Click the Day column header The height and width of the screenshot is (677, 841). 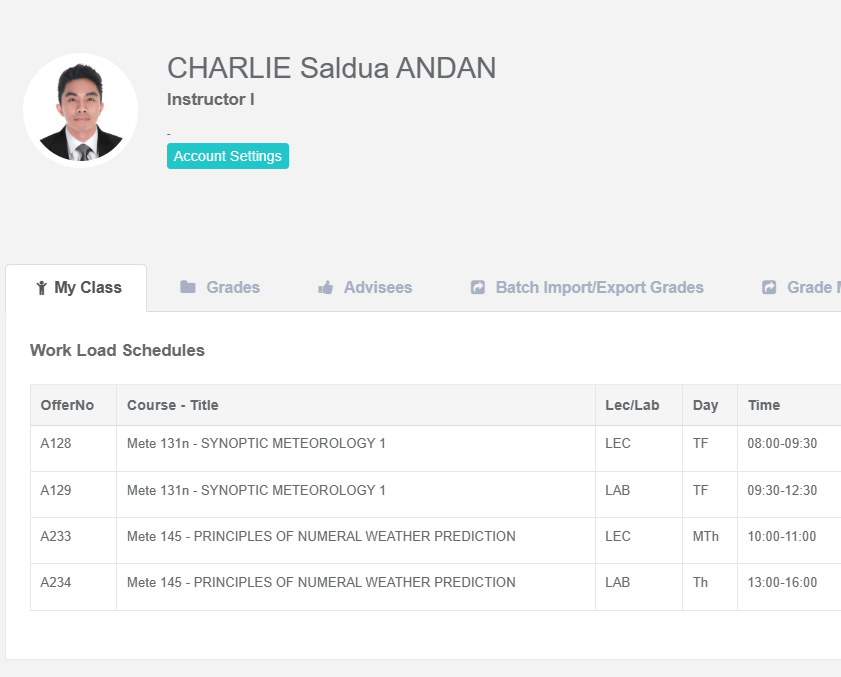click(706, 405)
